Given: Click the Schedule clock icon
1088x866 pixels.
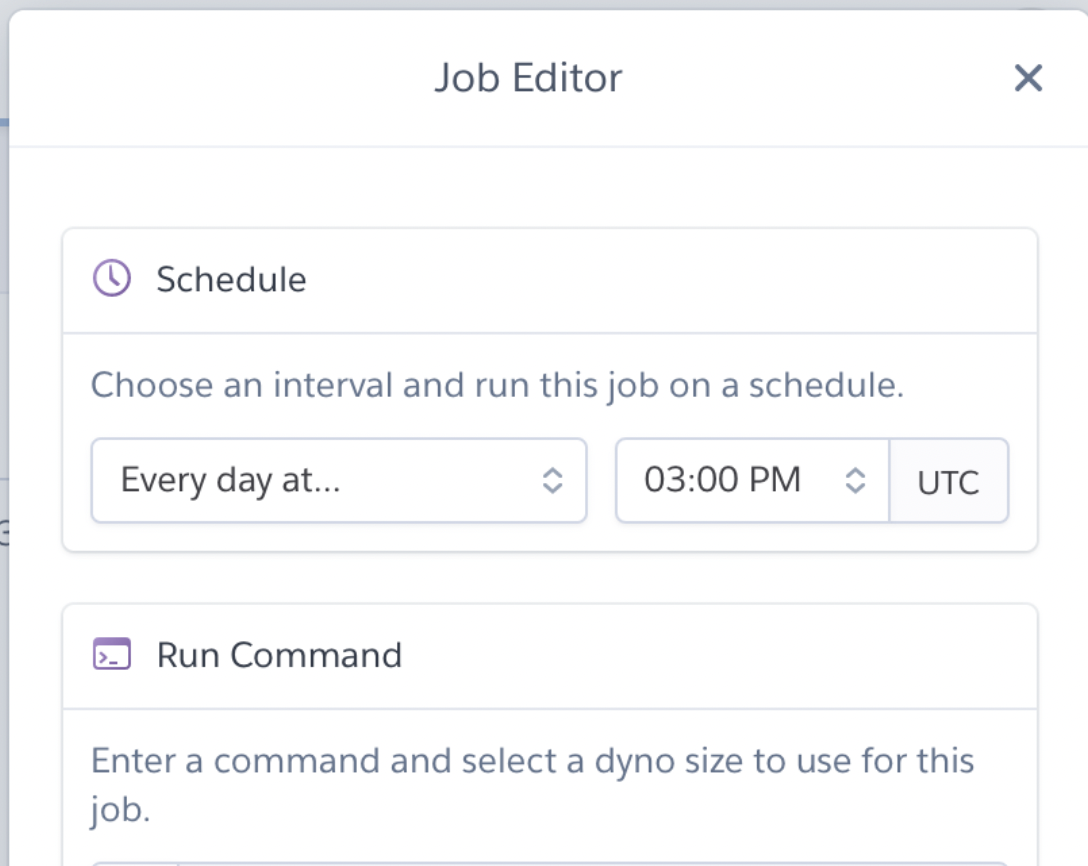Looking at the screenshot, I should [x=112, y=279].
